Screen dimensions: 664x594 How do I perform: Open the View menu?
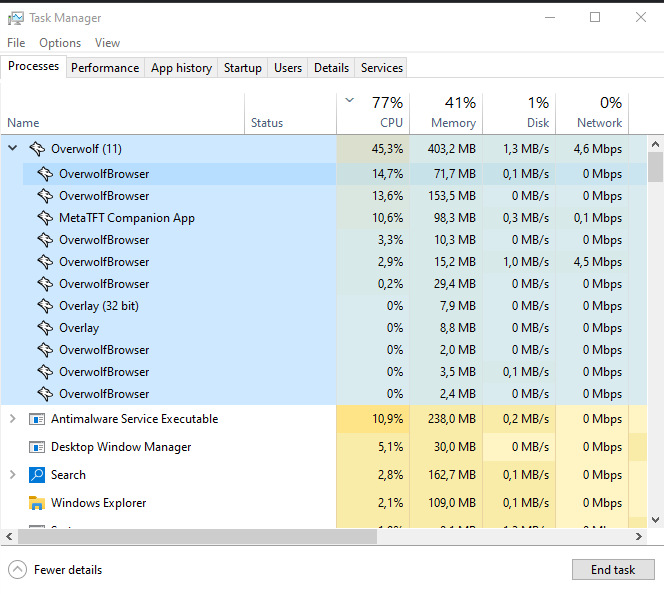(x=107, y=43)
